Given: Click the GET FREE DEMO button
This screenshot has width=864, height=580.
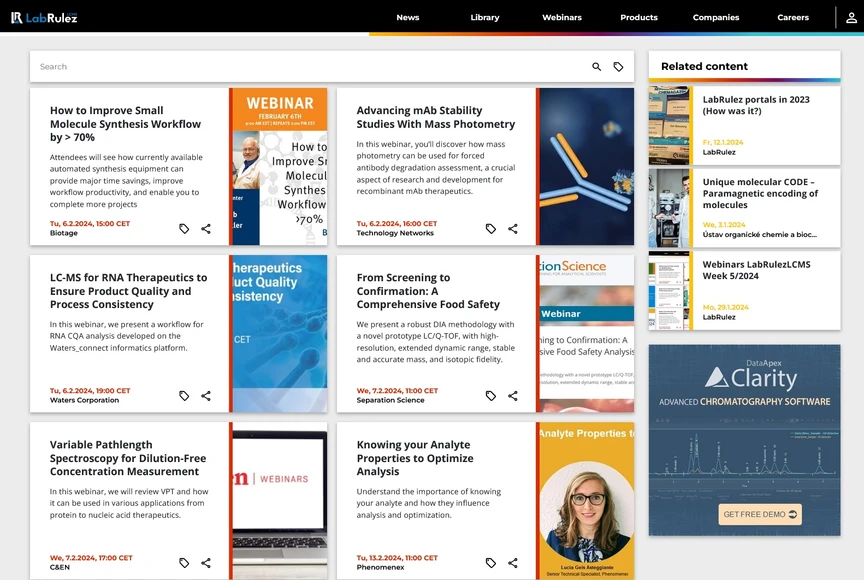Looking at the screenshot, I should pyautogui.click(x=760, y=514).
